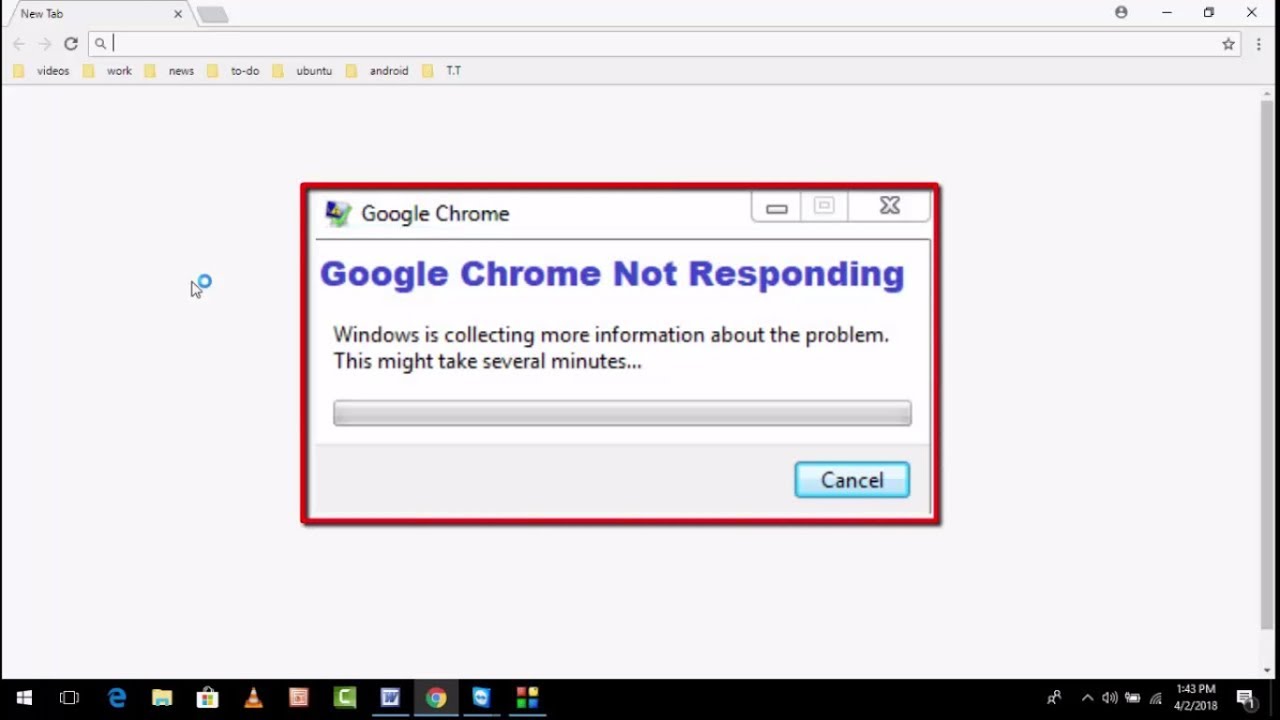The height and width of the screenshot is (720, 1280).
Task: Click the Chrome forward arrow
Action: coord(45,44)
